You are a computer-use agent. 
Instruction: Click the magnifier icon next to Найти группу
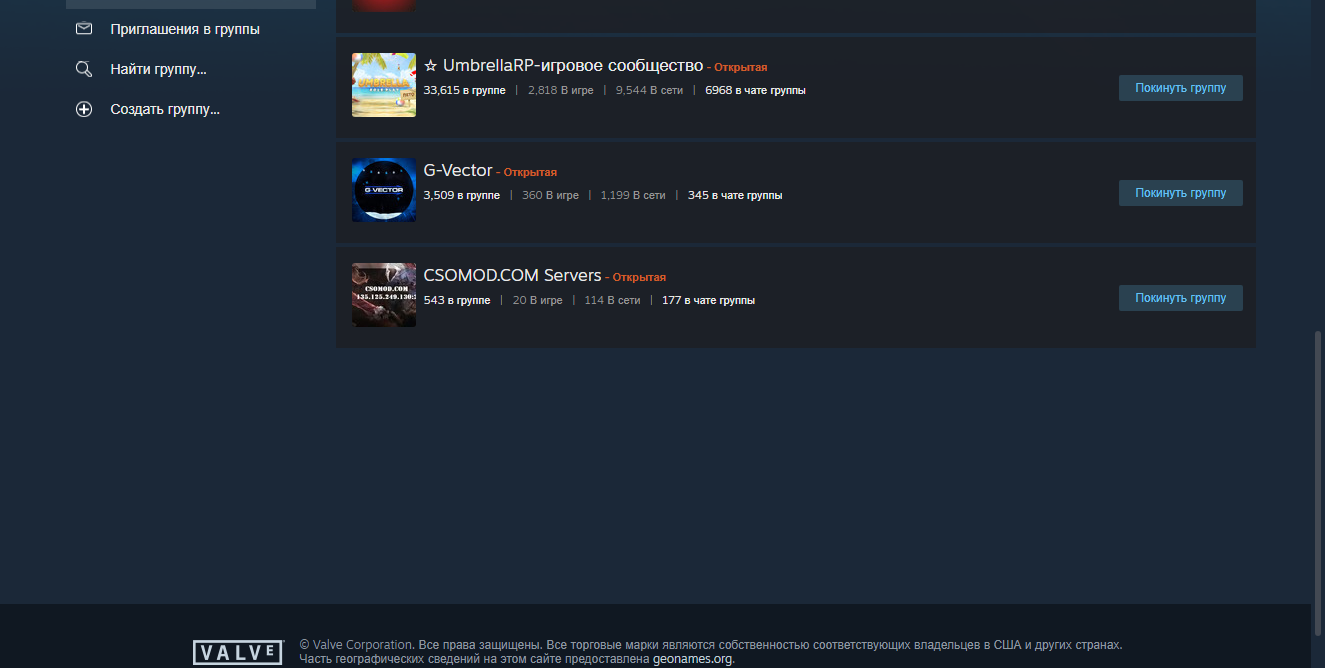click(84, 69)
